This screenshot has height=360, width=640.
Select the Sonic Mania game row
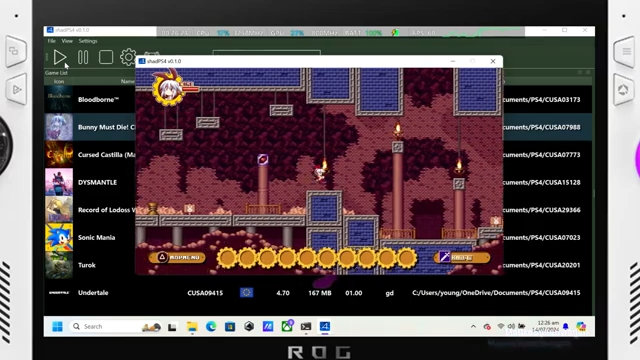point(318,238)
